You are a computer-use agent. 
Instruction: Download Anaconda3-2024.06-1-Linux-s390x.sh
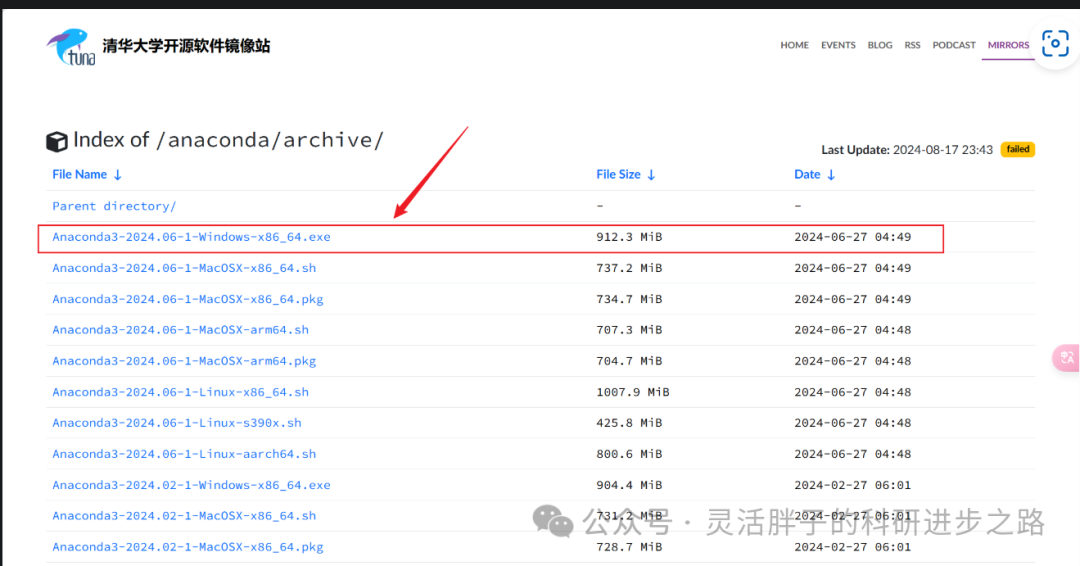(177, 423)
